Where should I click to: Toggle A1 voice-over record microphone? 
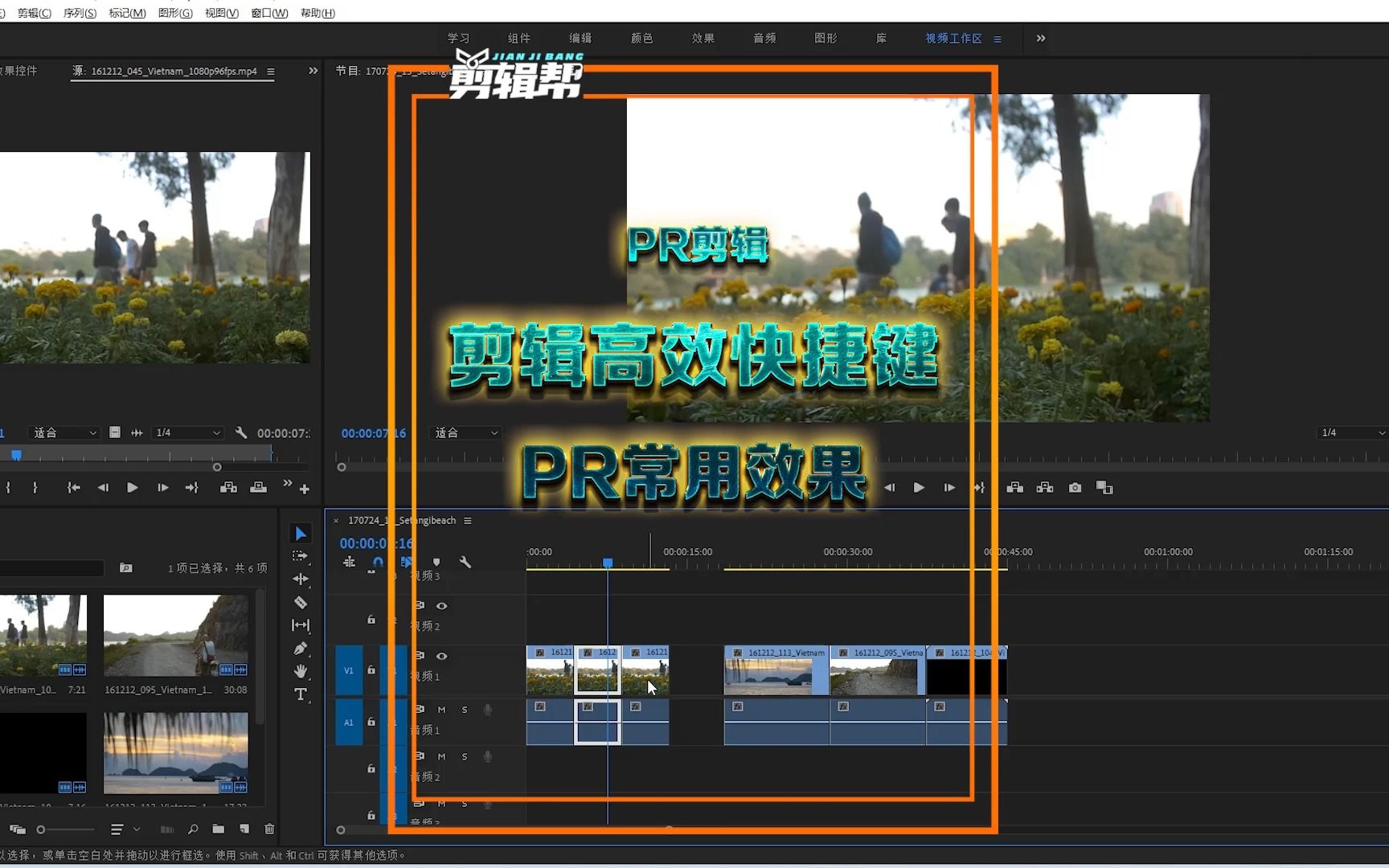click(x=487, y=710)
